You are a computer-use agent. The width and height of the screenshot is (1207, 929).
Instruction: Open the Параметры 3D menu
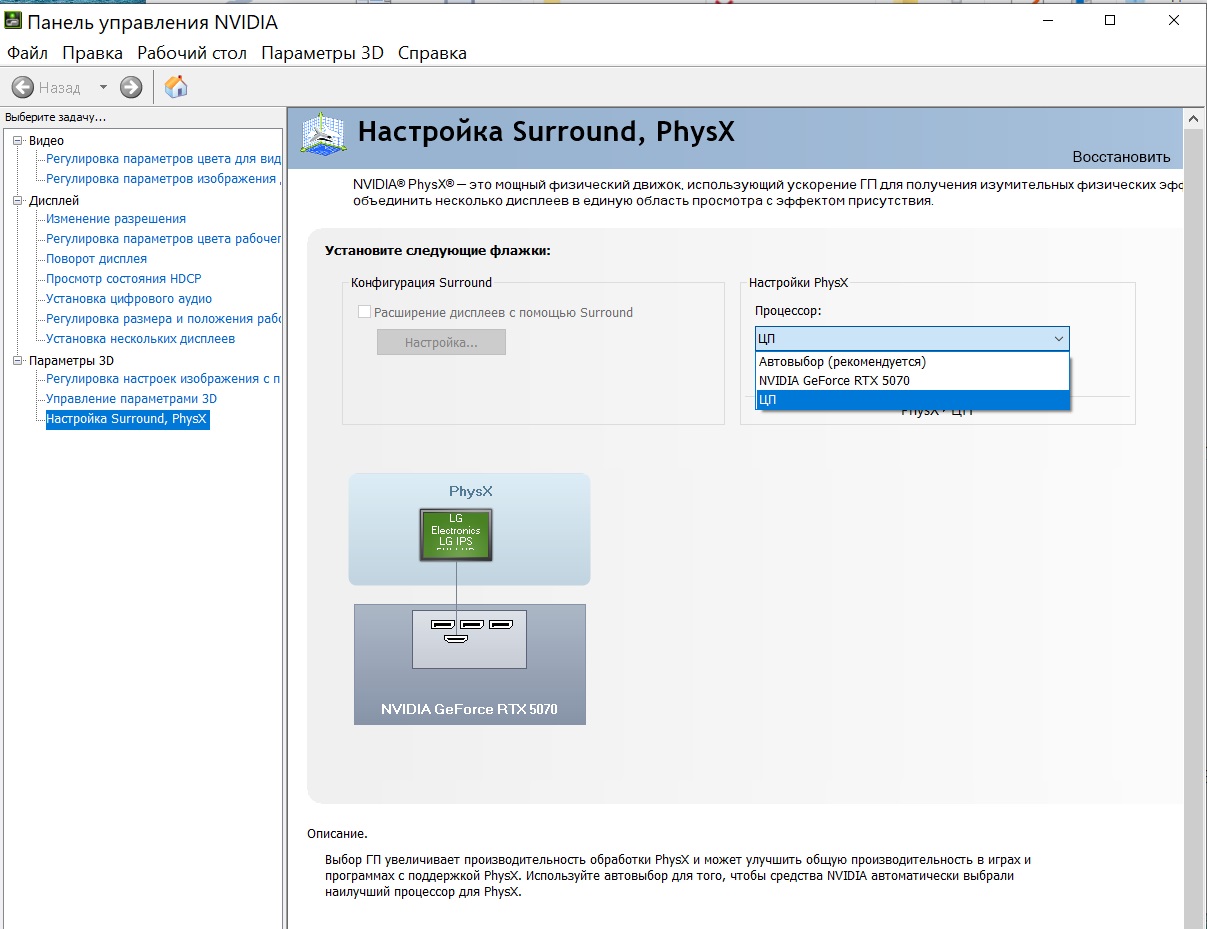click(x=322, y=53)
